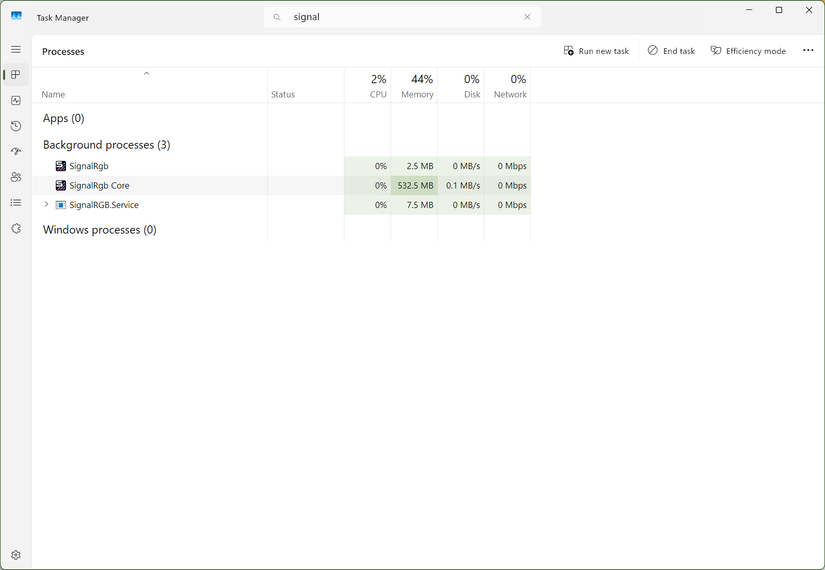This screenshot has width=825, height=570.
Task: Open the hamburger navigation menu
Action: tap(16, 49)
